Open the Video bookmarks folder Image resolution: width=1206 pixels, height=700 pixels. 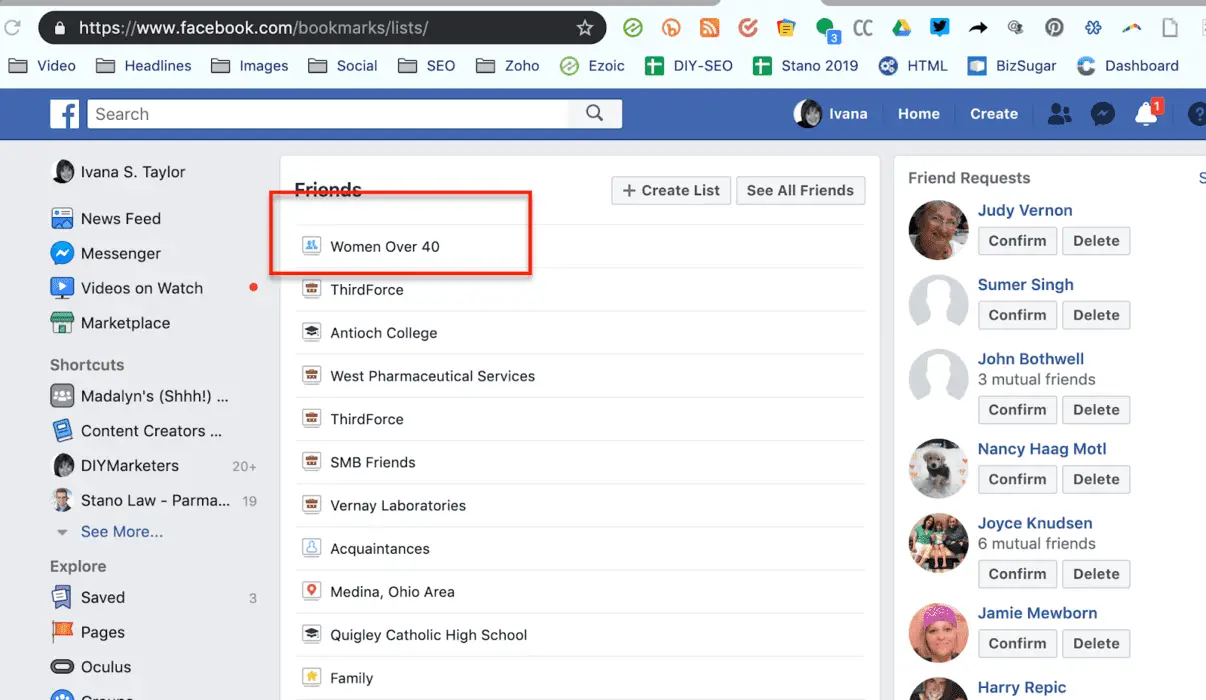42,66
